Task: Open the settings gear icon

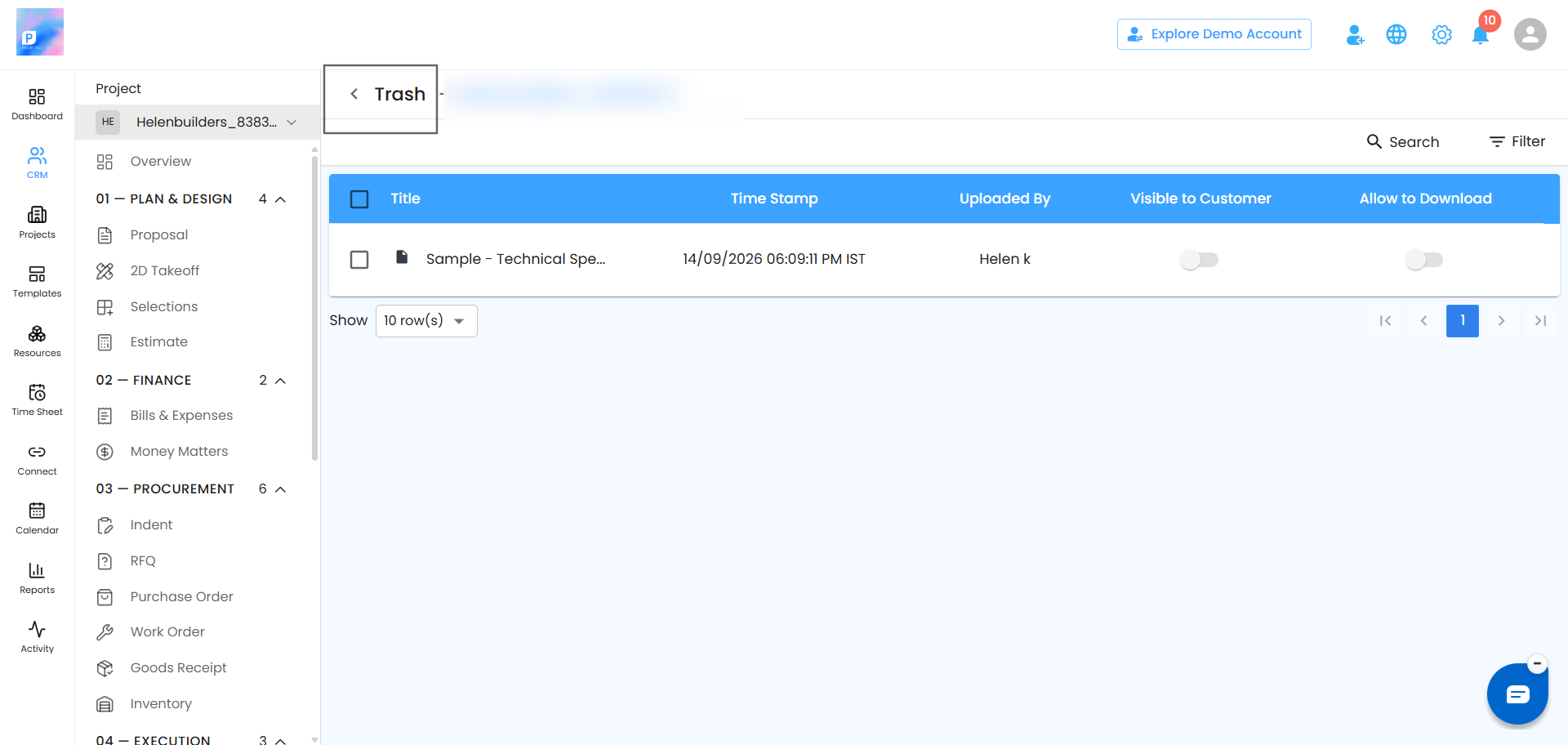Action: (1441, 35)
